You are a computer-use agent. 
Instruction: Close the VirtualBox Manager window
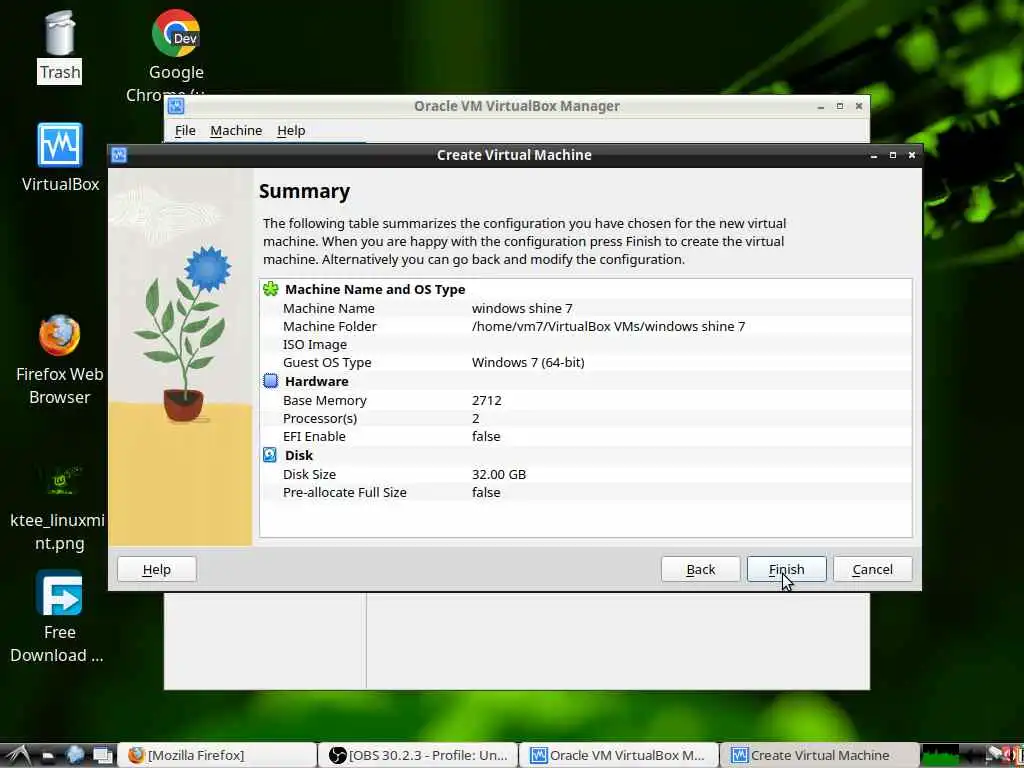pyautogui.click(x=859, y=106)
